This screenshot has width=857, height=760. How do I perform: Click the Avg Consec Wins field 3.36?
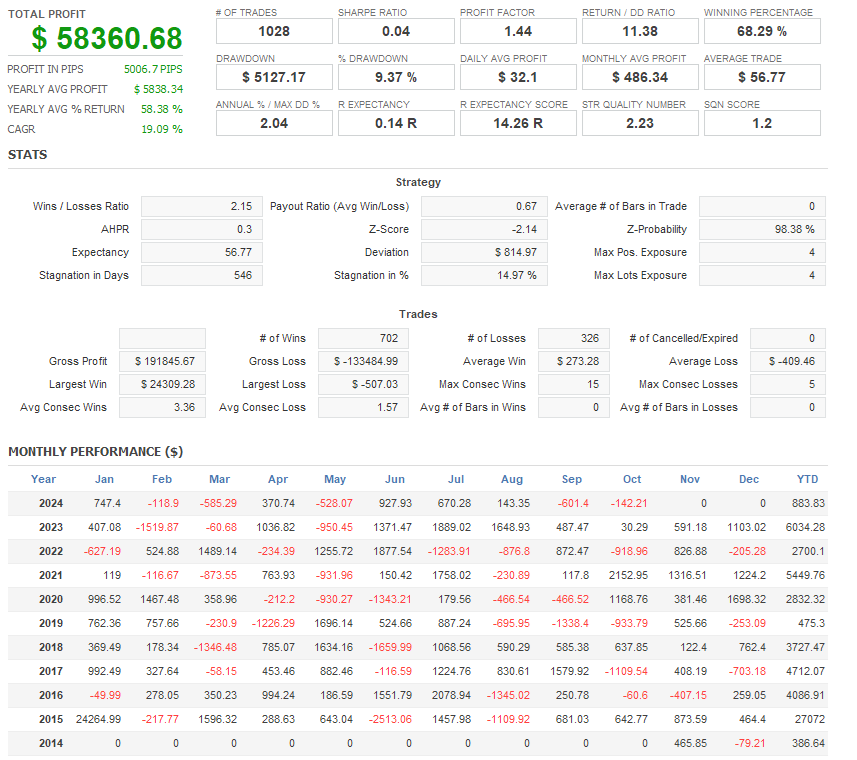pyautogui.click(x=162, y=408)
